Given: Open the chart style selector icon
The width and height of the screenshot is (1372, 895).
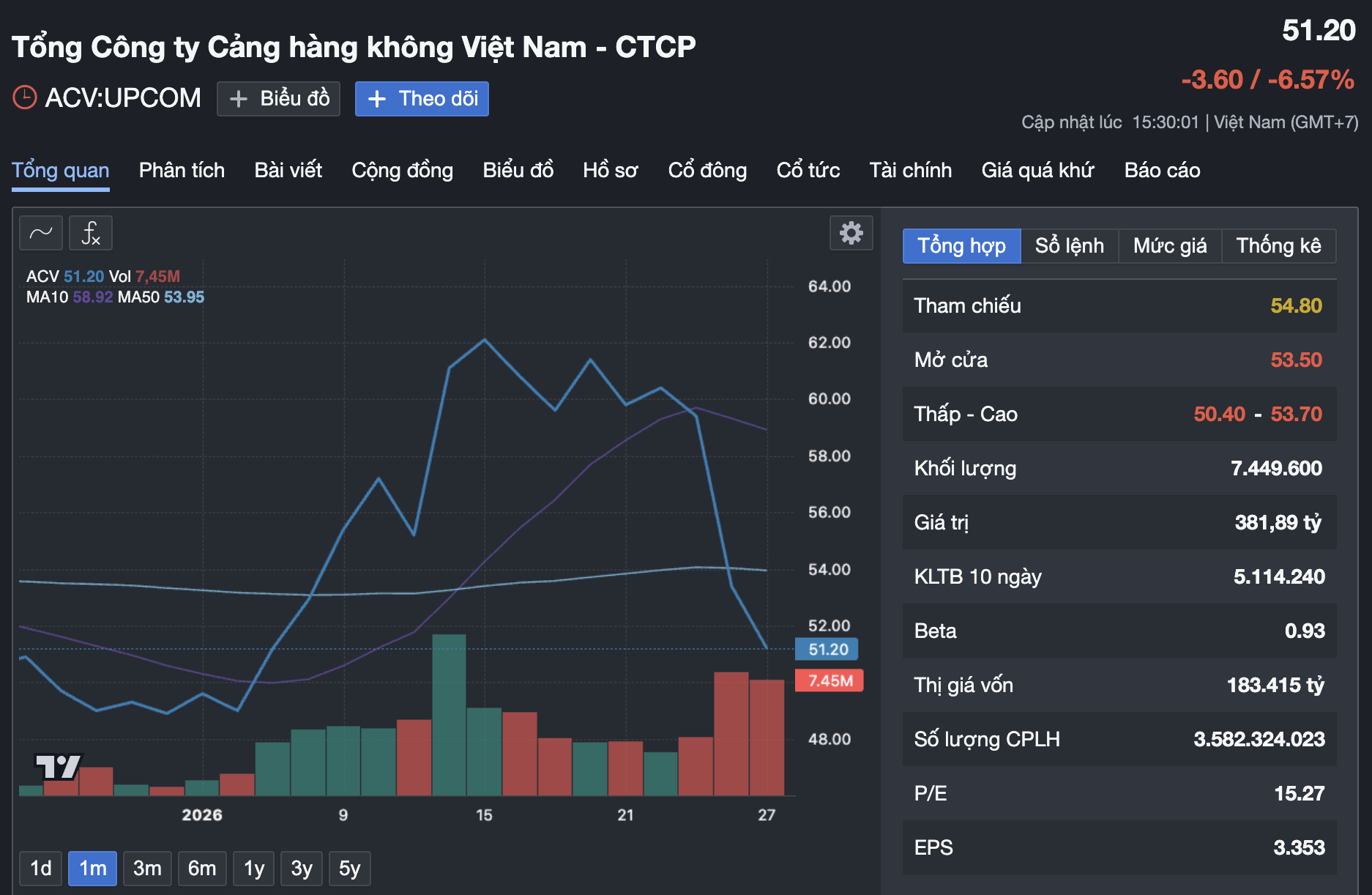Looking at the screenshot, I should 41,232.
